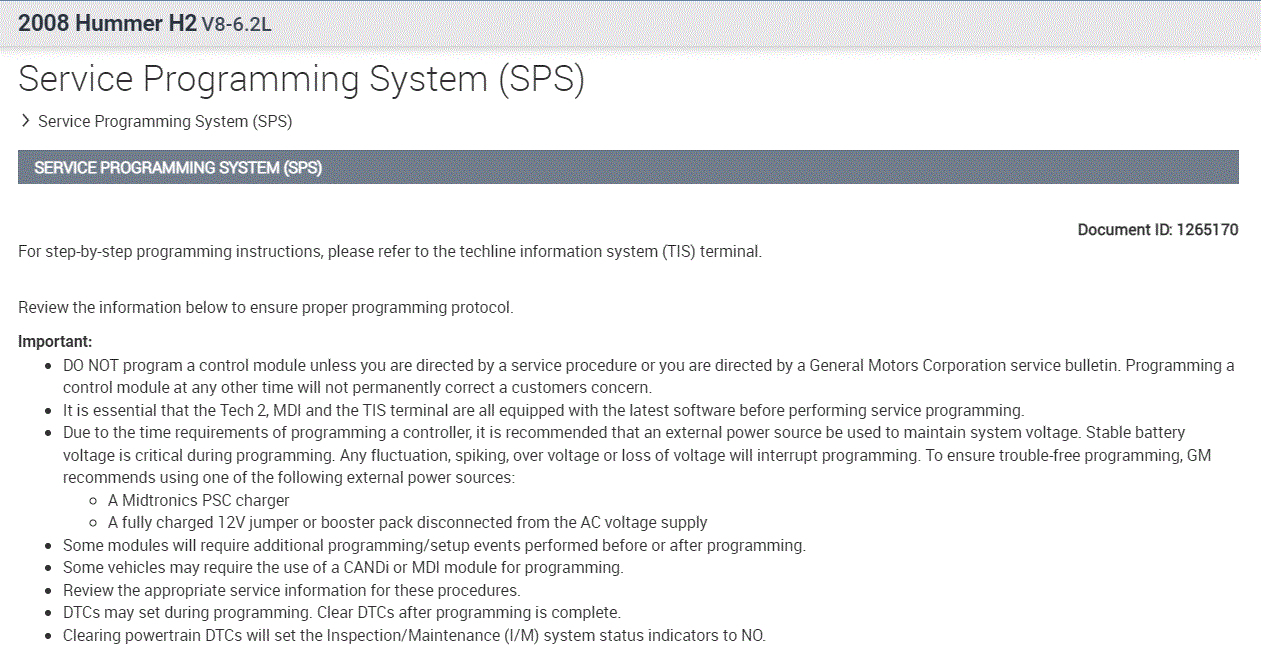Select the Midtronics PSC charger list item
The height and width of the screenshot is (672, 1261).
[x=205, y=500]
